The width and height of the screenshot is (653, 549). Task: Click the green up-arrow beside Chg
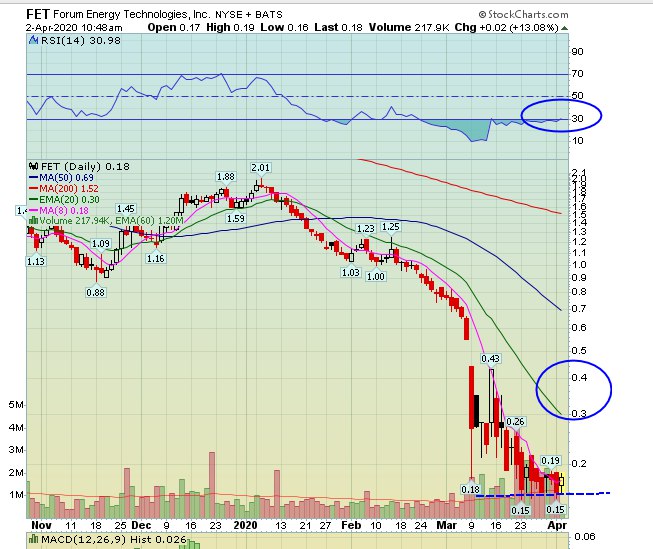point(564,28)
